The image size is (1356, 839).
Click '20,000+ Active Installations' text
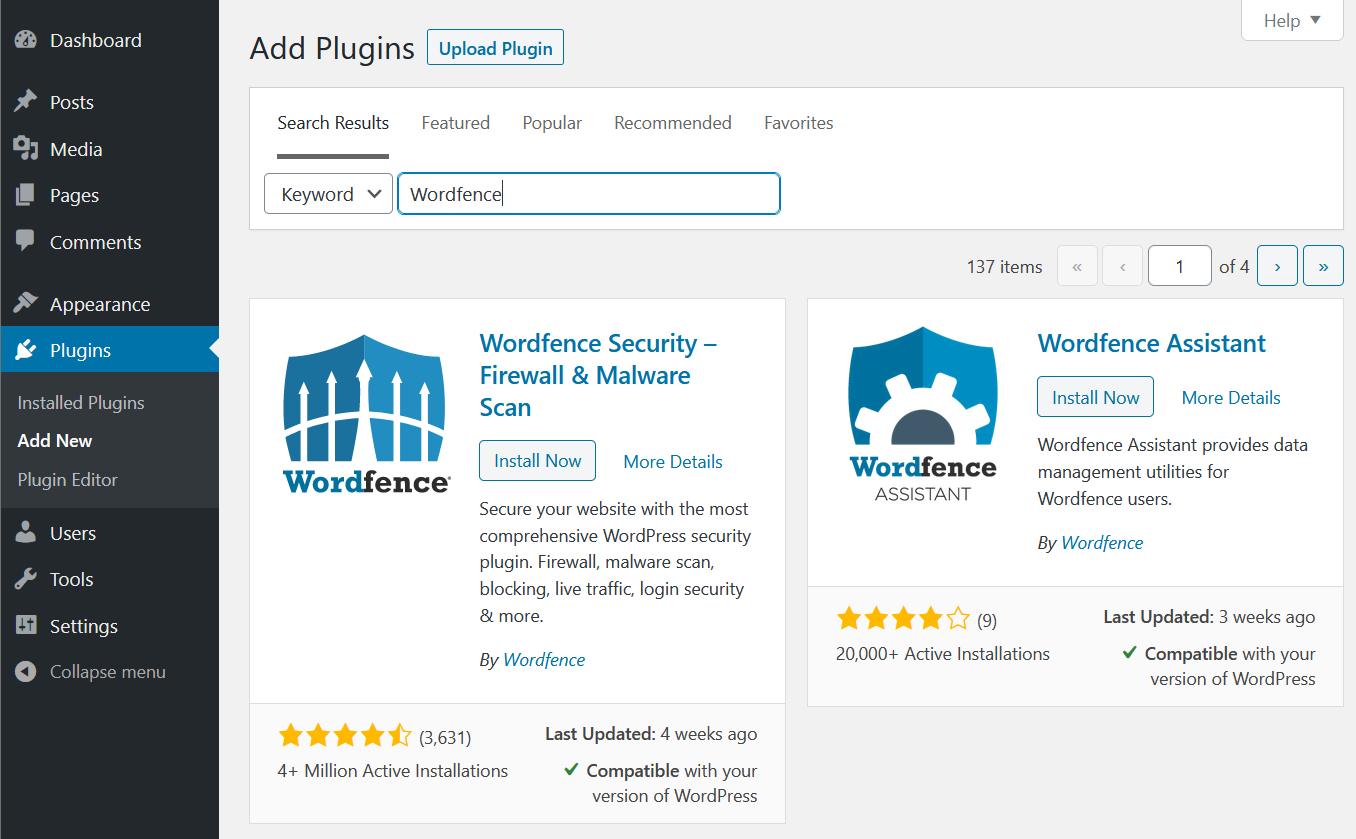click(943, 654)
